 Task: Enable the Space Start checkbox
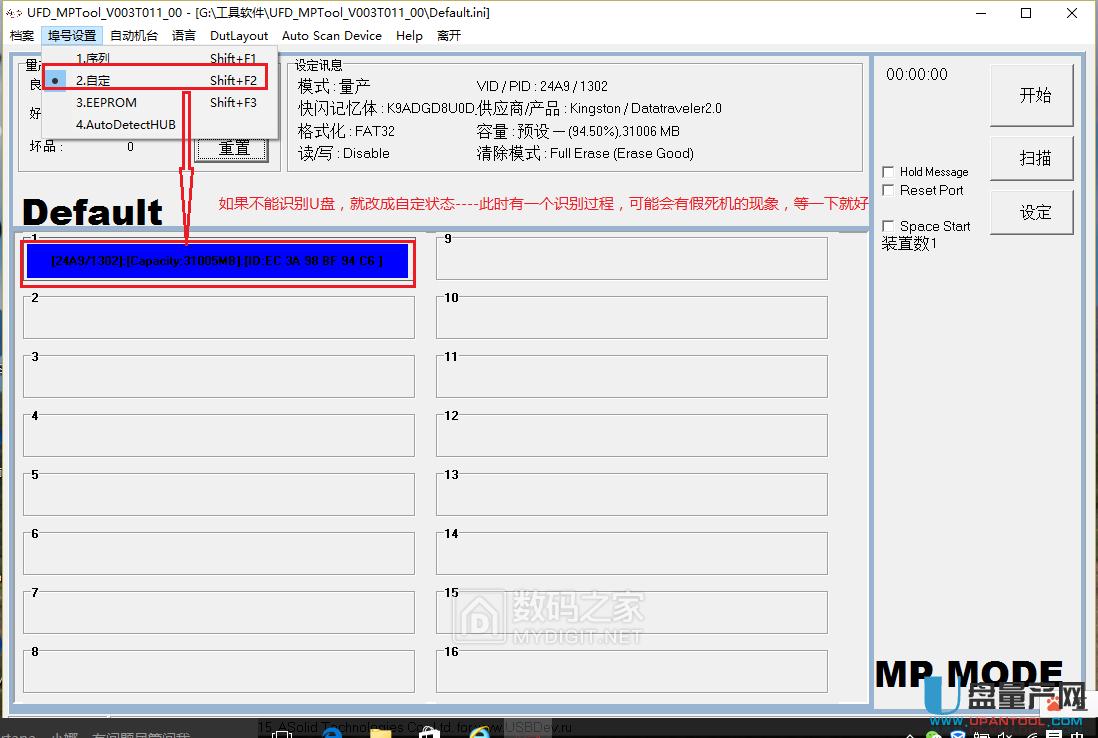click(888, 226)
